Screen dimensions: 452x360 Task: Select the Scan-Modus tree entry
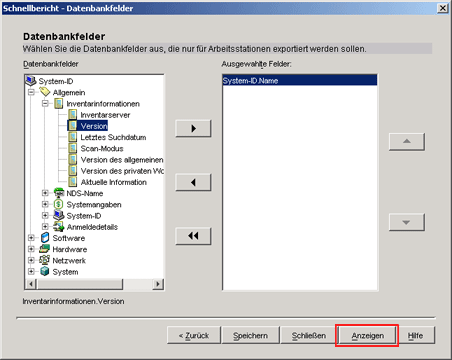click(x=102, y=149)
